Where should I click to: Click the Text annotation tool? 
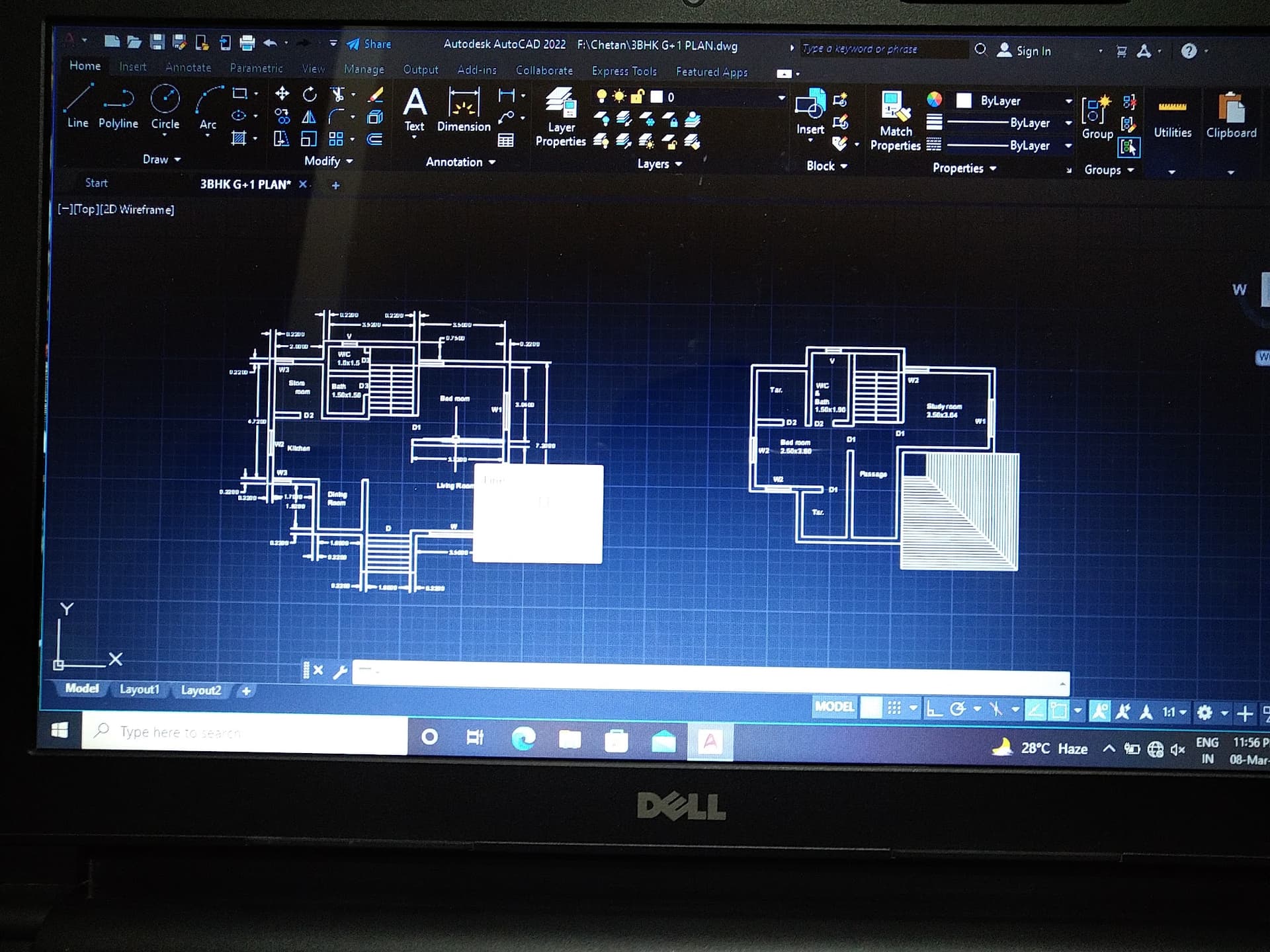[415, 103]
